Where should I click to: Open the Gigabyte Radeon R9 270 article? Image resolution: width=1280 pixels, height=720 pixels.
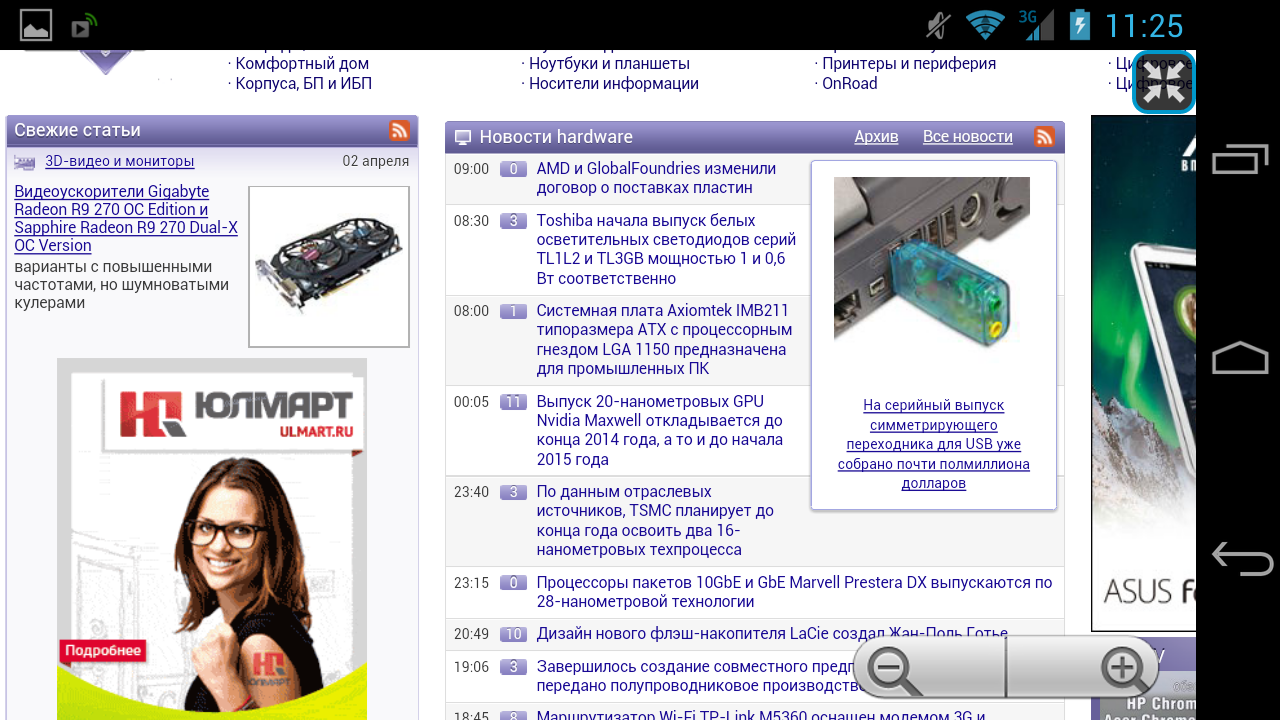tap(126, 218)
